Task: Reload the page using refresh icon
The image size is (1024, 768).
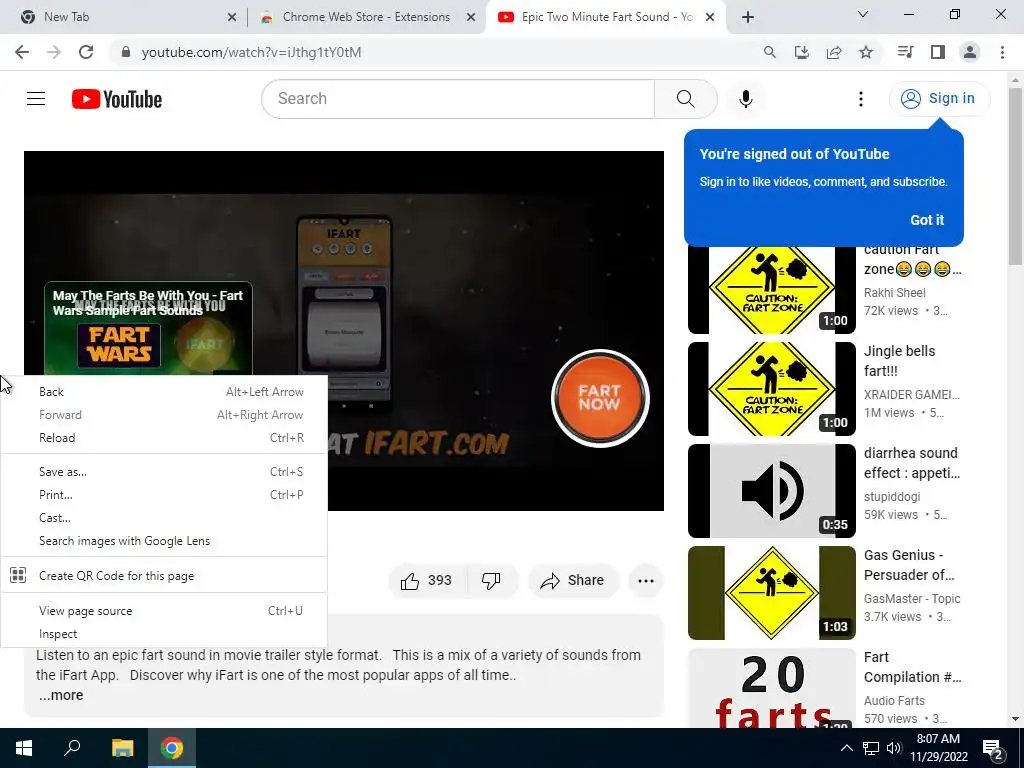Action: tap(86, 52)
